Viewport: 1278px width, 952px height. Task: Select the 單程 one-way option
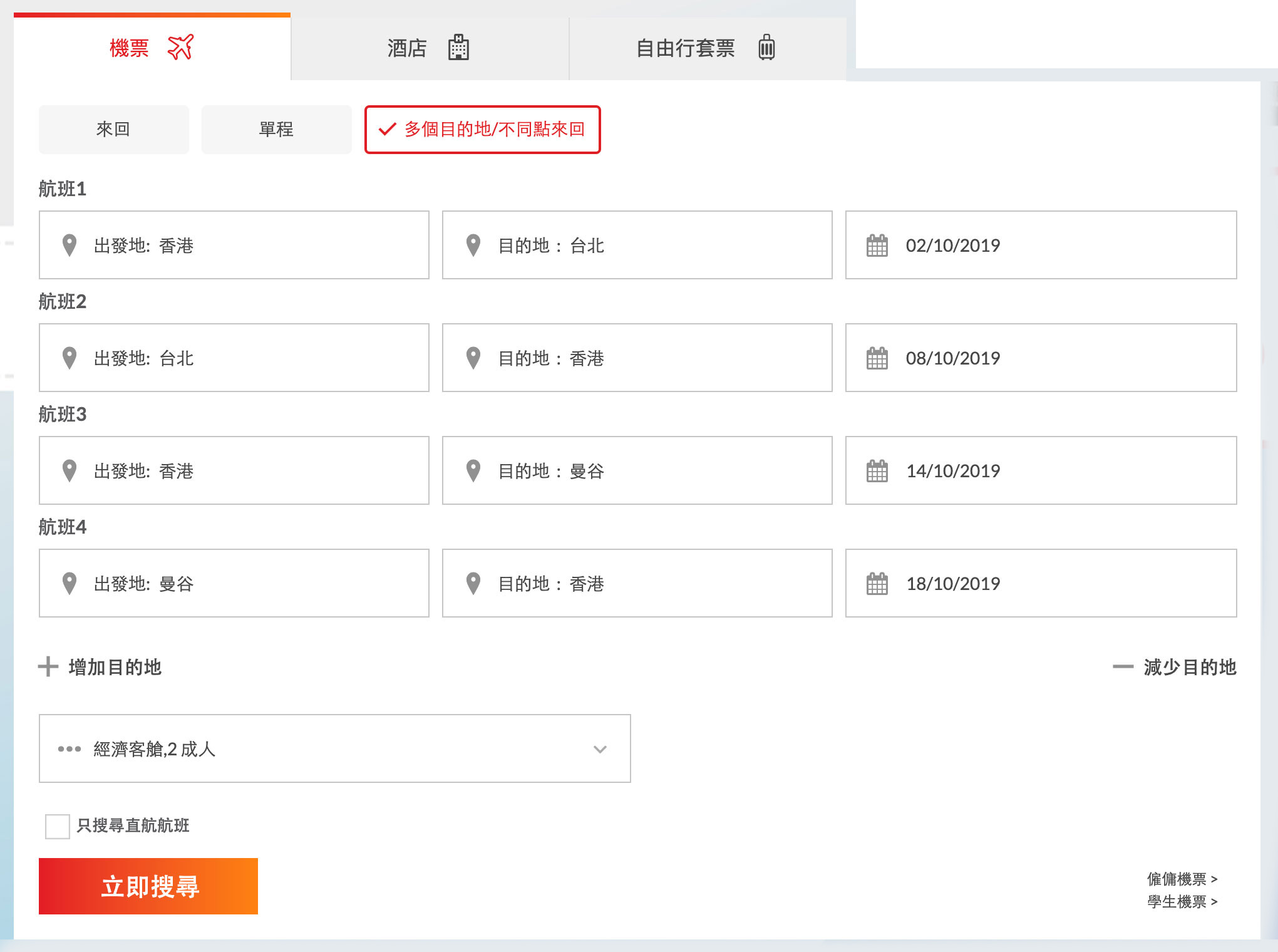tap(276, 130)
